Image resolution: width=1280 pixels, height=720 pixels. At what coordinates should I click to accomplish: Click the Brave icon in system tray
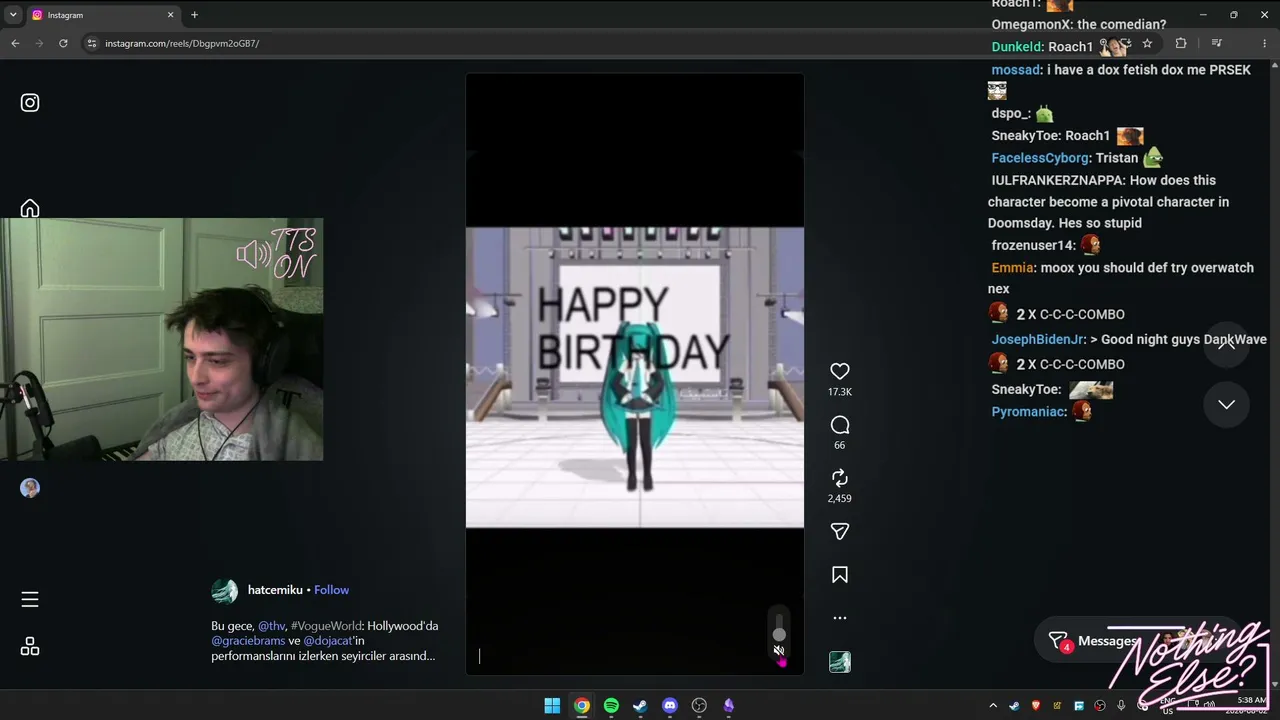(x=1036, y=706)
